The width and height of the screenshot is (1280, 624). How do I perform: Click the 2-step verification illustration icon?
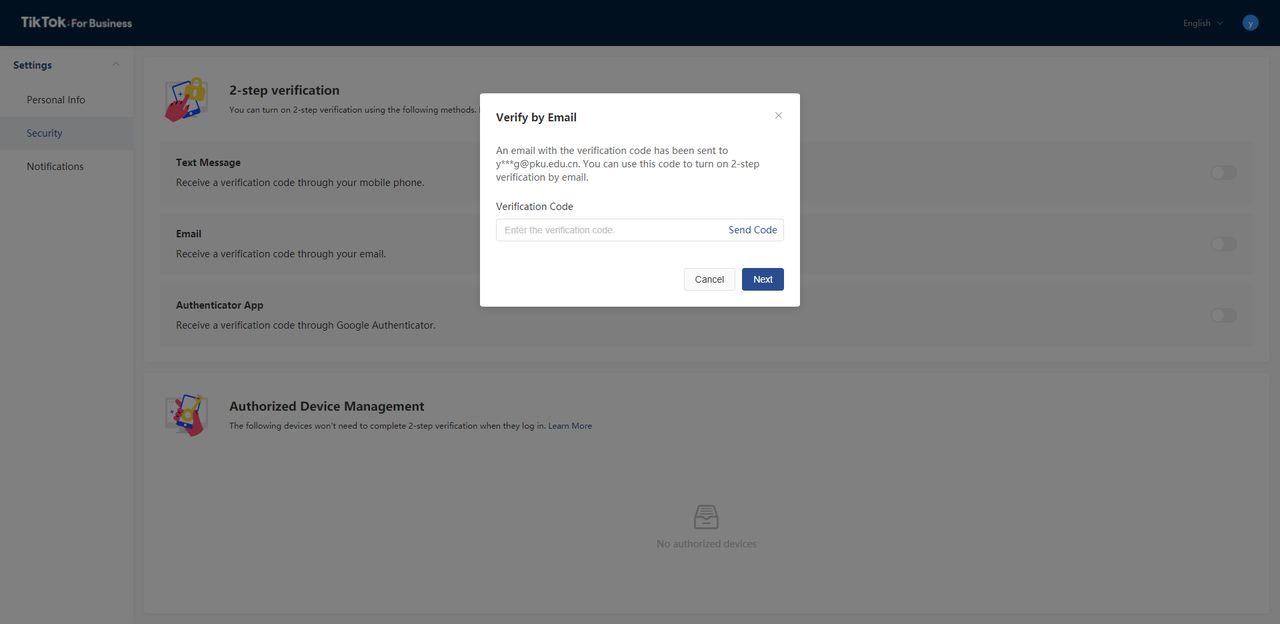coord(186,99)
